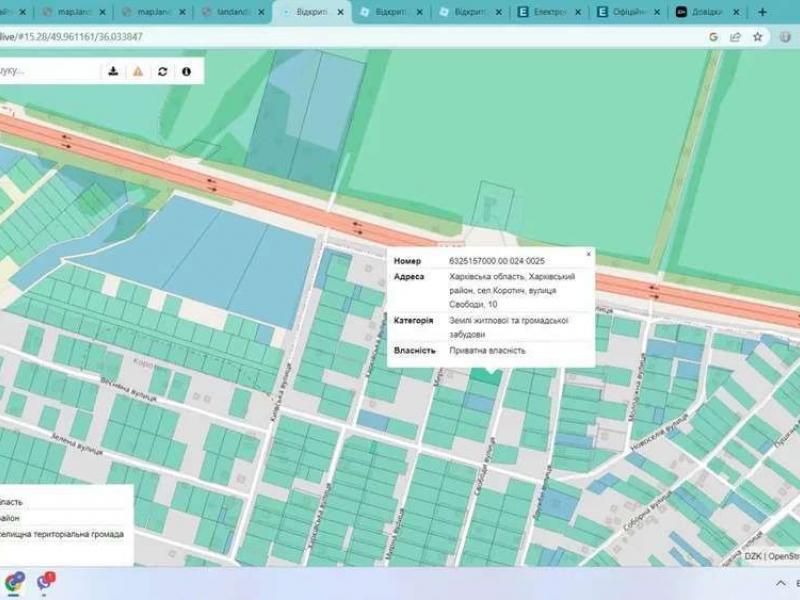Viewport: 800px width, 600px height.
Task: Click the share icon in address bar
Action: tap(736, 37)
